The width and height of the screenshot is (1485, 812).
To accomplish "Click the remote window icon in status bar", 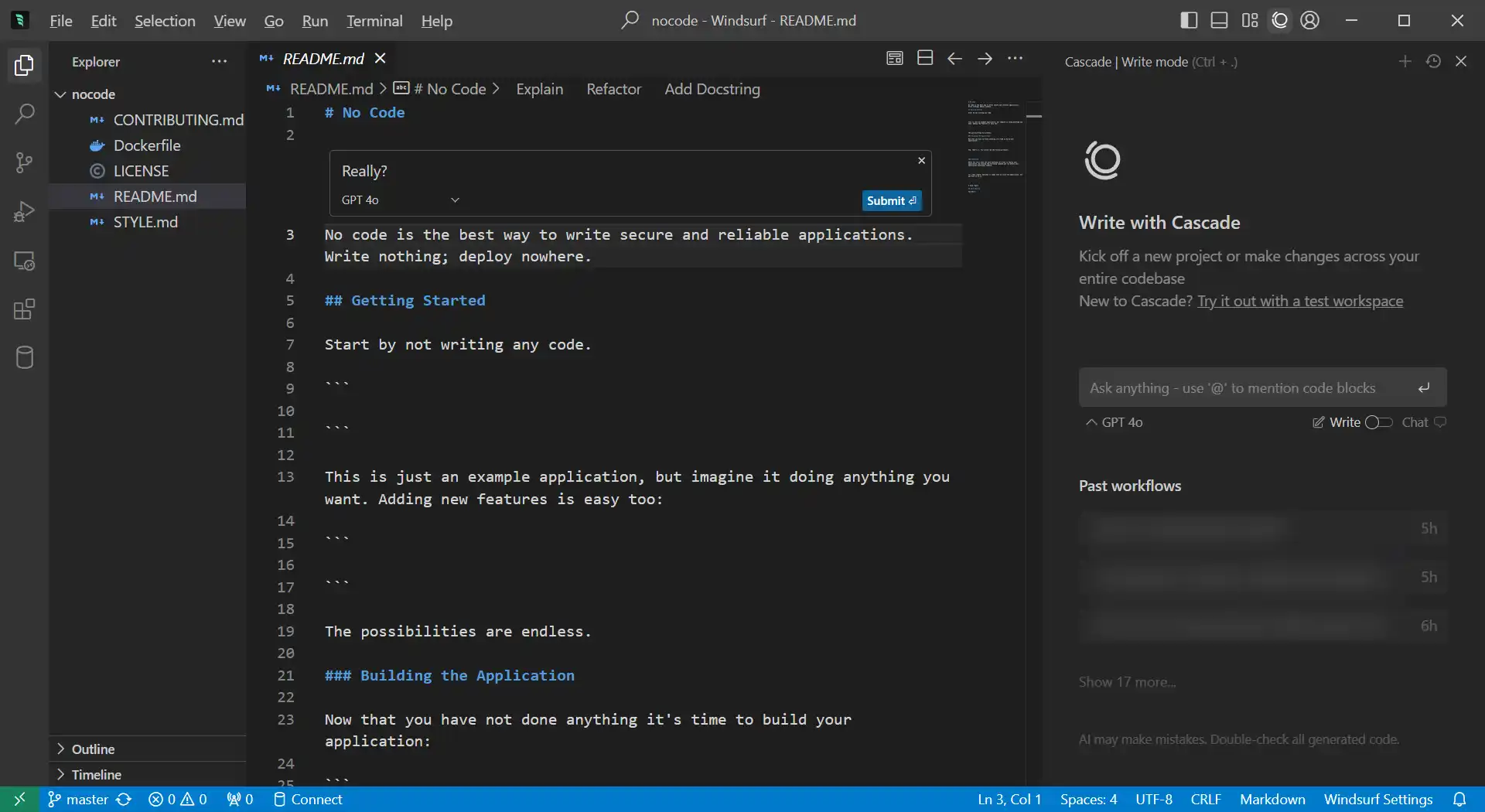I will pyautogui.click(x=19, y=800).
